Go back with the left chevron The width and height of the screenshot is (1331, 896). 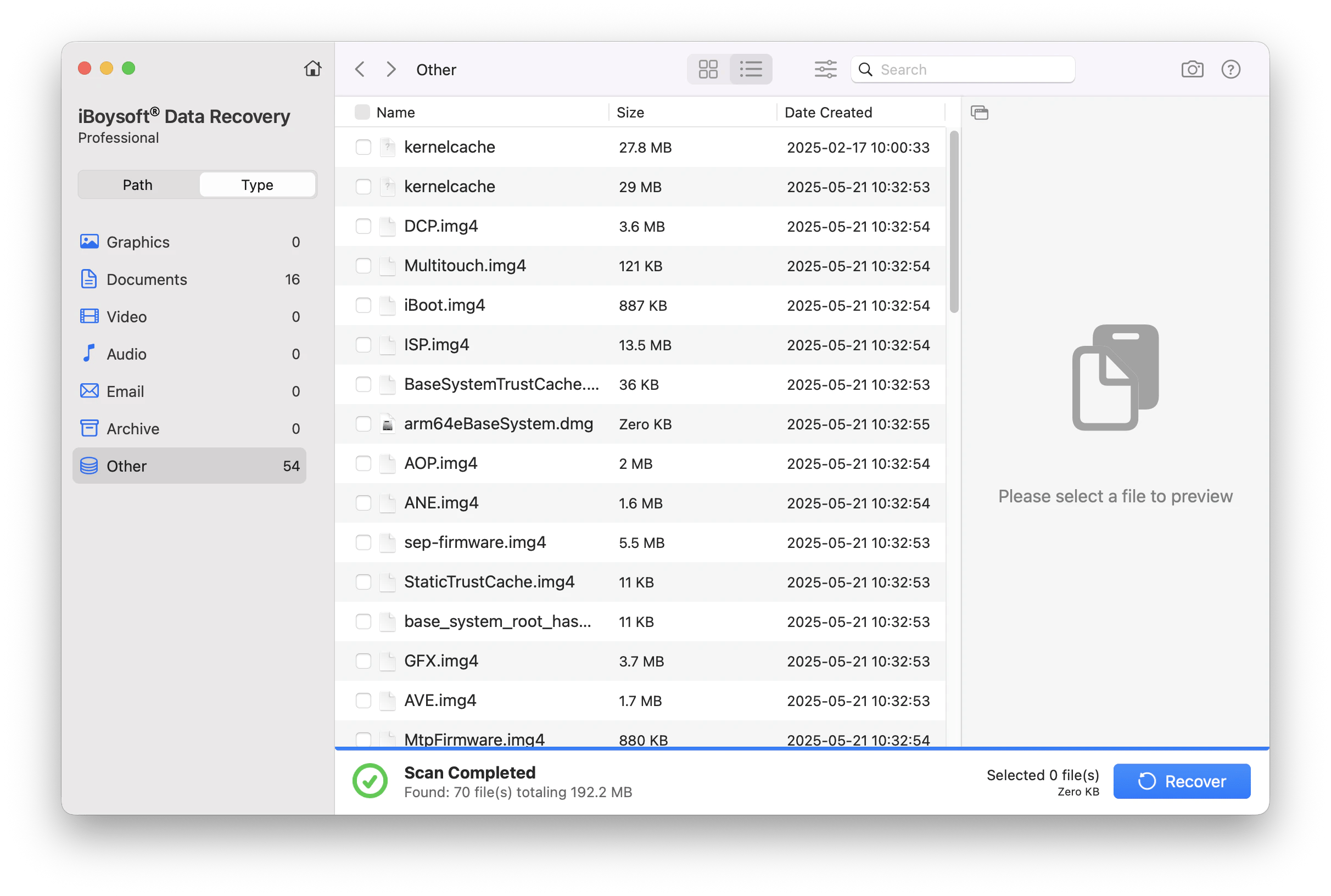pyautogui.click(x=360, y=69)
